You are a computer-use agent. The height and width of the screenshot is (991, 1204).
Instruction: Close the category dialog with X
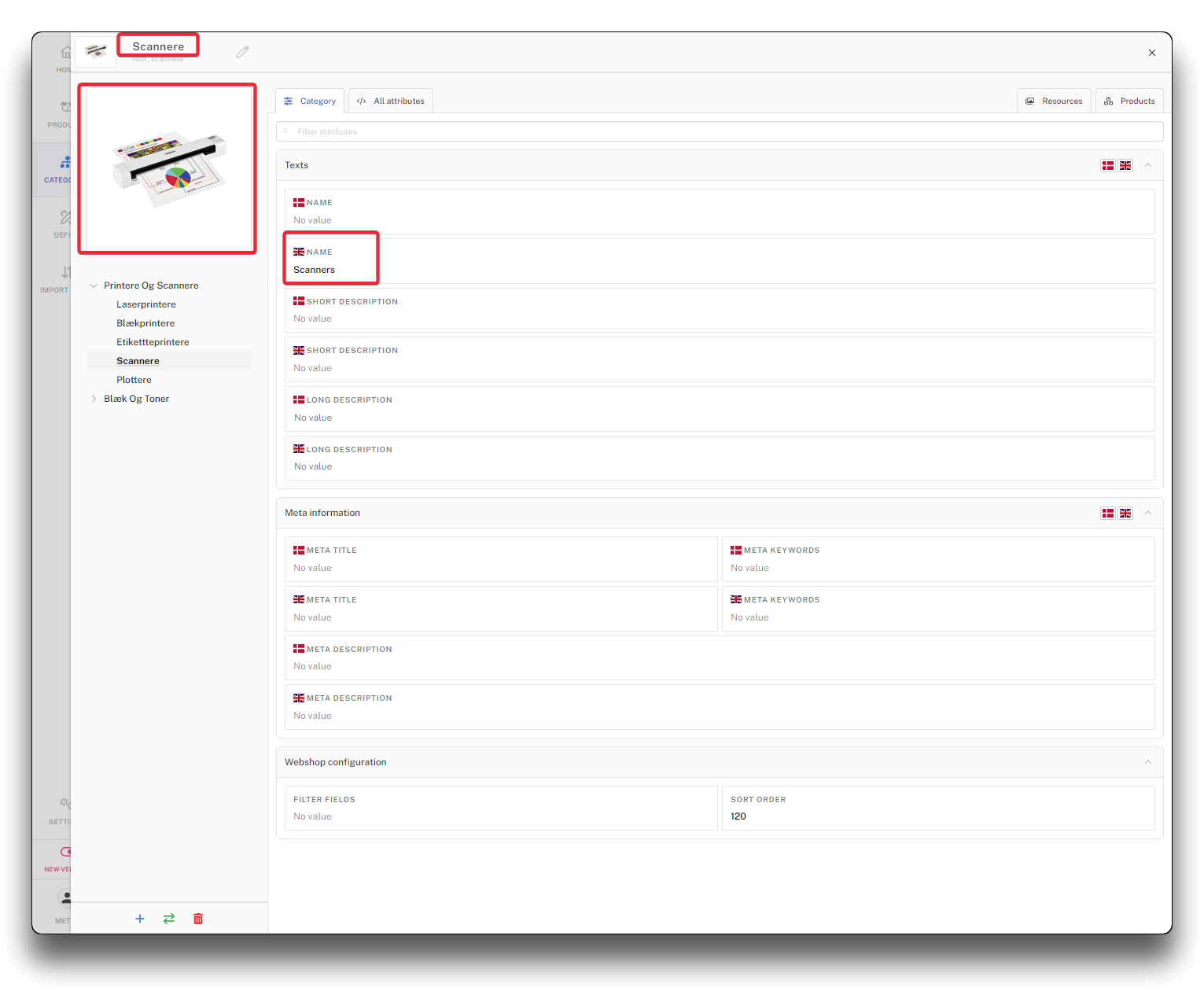click(1151, 53)
